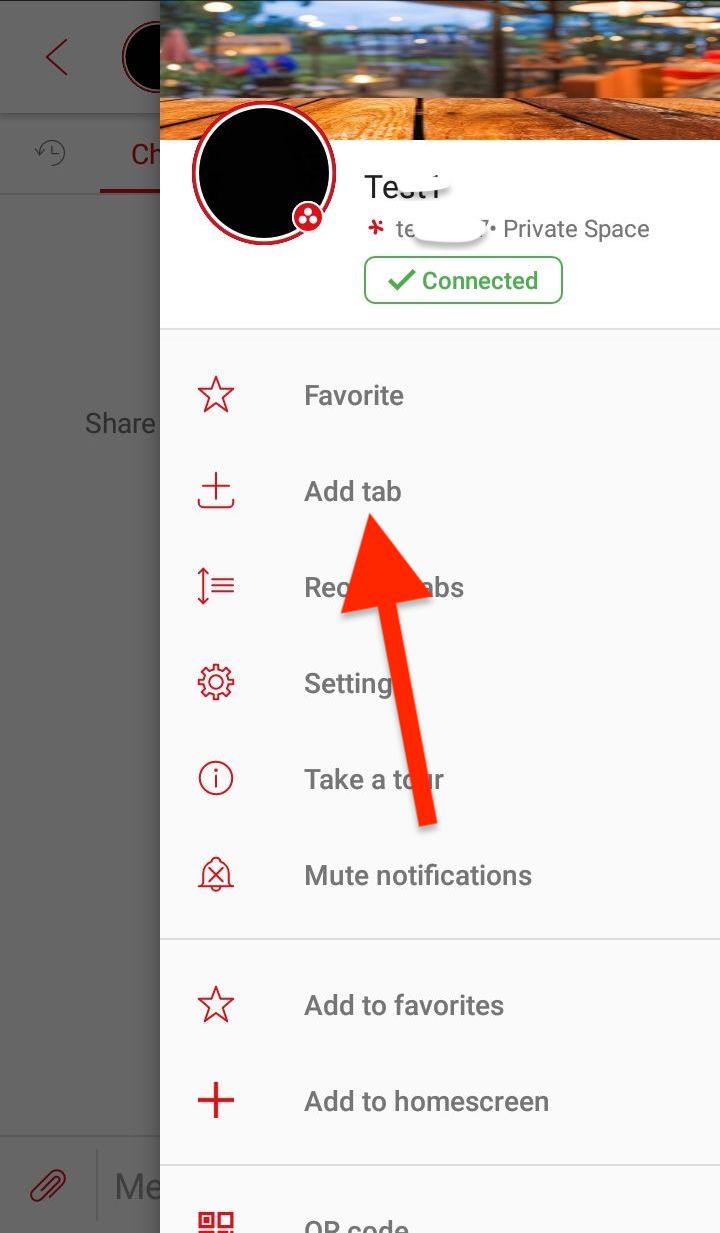The width and height of the screenshot is (720, 1233).
Task: Tap the paperclip attachment icon
Action: click(47, 1187)
